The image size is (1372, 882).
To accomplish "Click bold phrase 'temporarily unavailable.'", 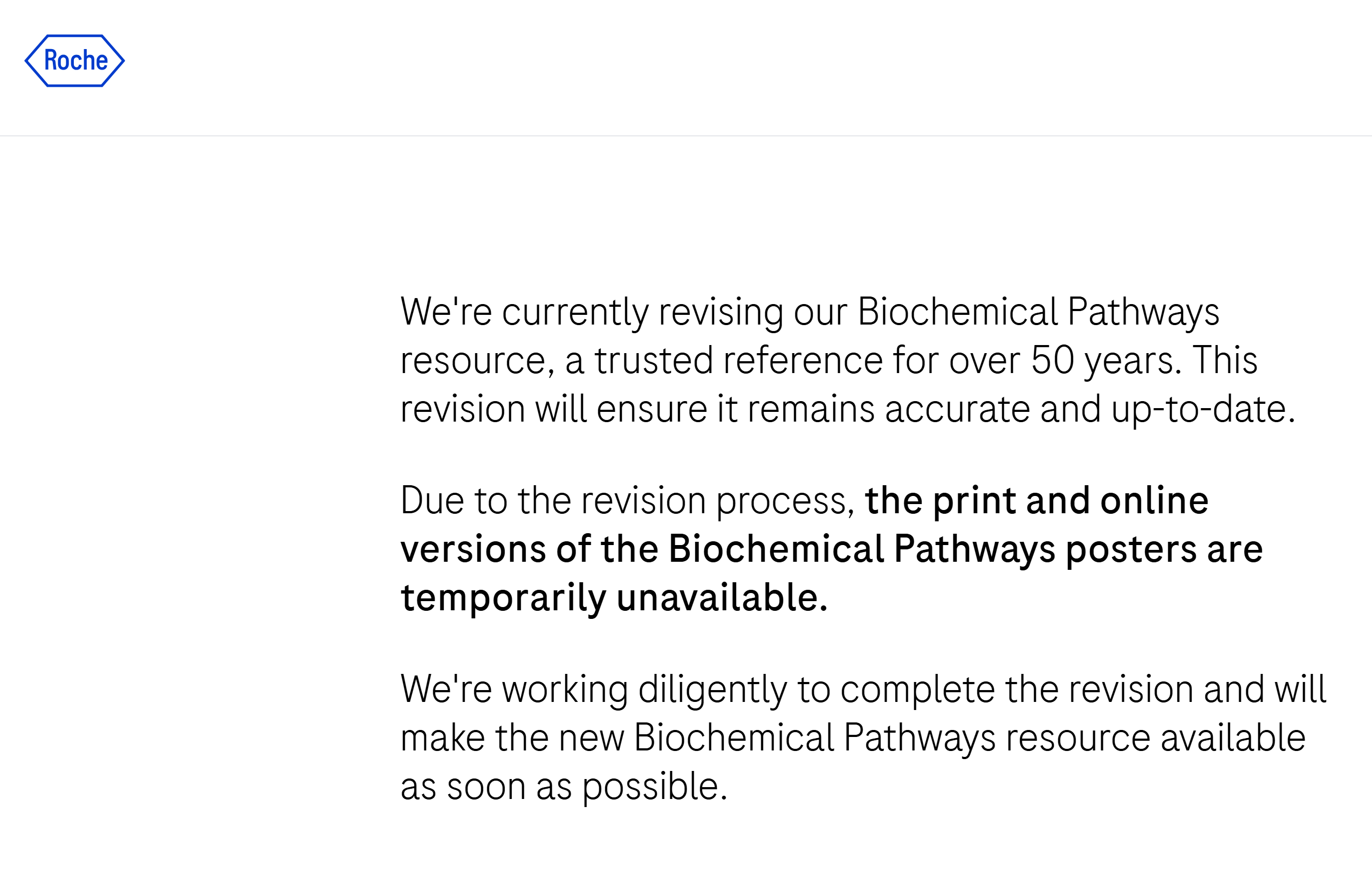I will (614, 598).
